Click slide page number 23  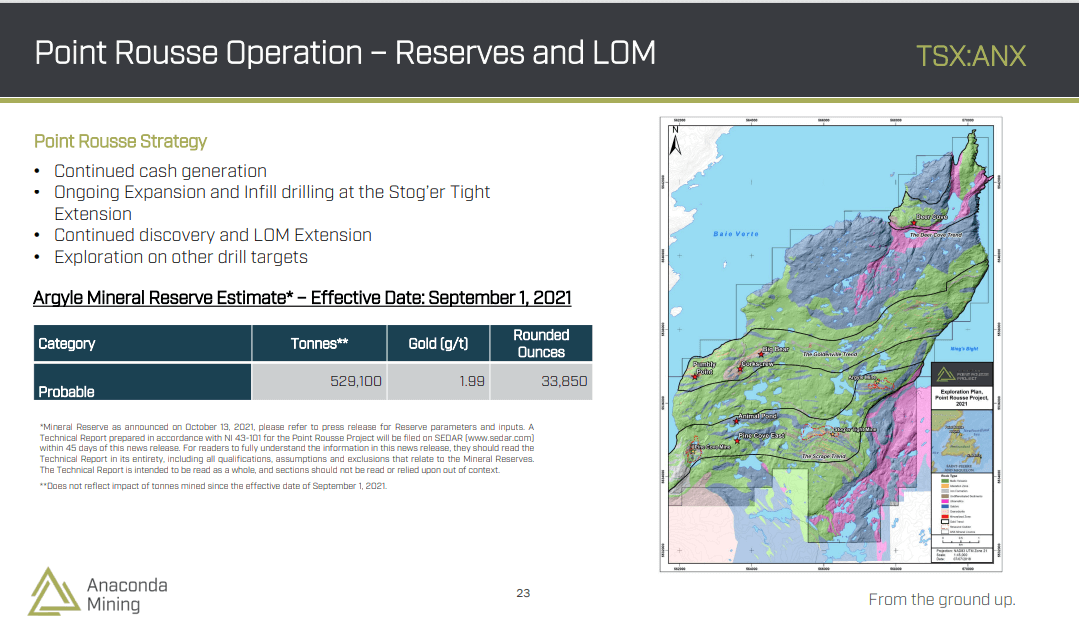(x=523, y=593)
